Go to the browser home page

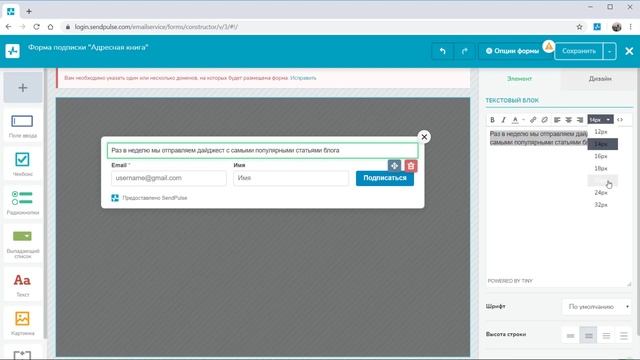50,27
